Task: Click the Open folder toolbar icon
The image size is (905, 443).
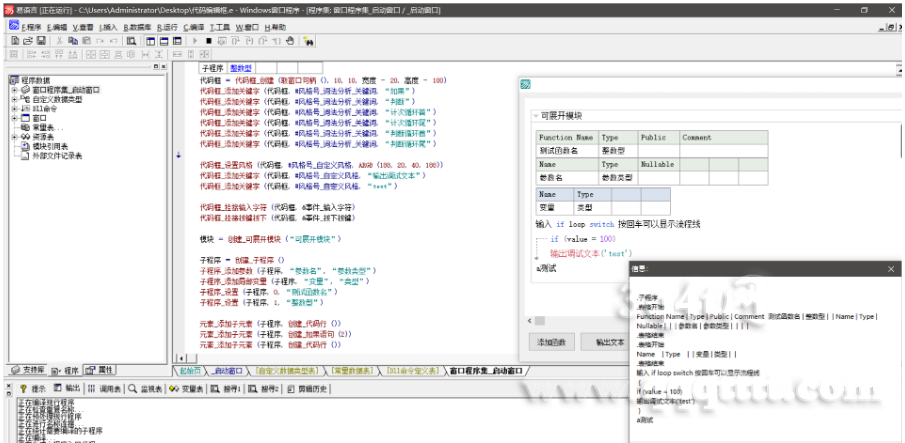Action: [28, 41]
